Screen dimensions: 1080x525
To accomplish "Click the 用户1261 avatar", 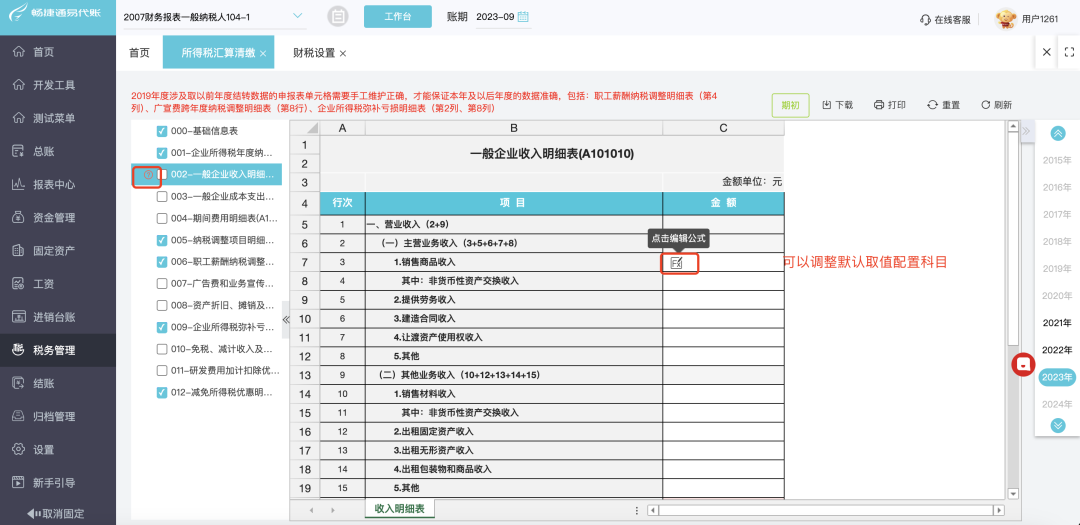I will [x=1006, y=19].
